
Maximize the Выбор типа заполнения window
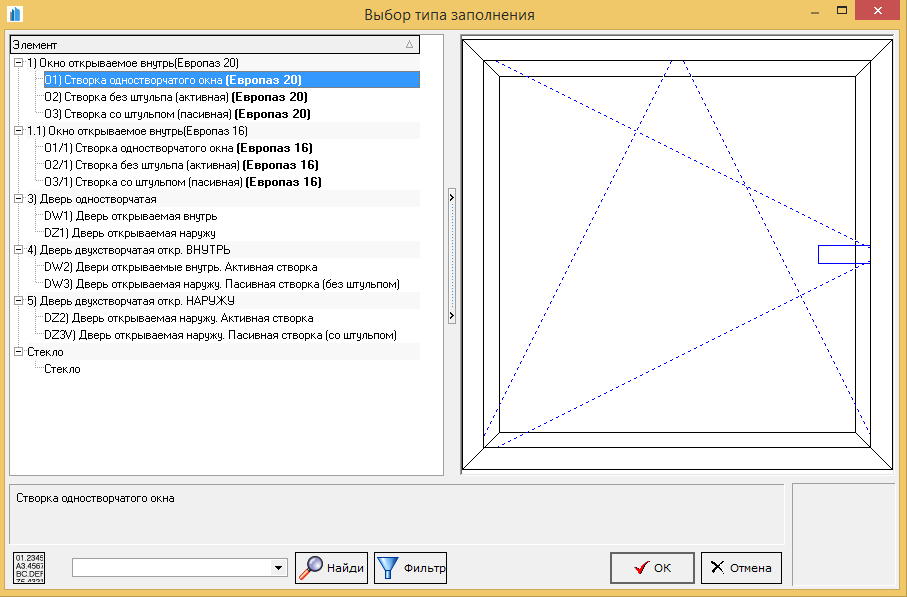[x=842, y=10]
